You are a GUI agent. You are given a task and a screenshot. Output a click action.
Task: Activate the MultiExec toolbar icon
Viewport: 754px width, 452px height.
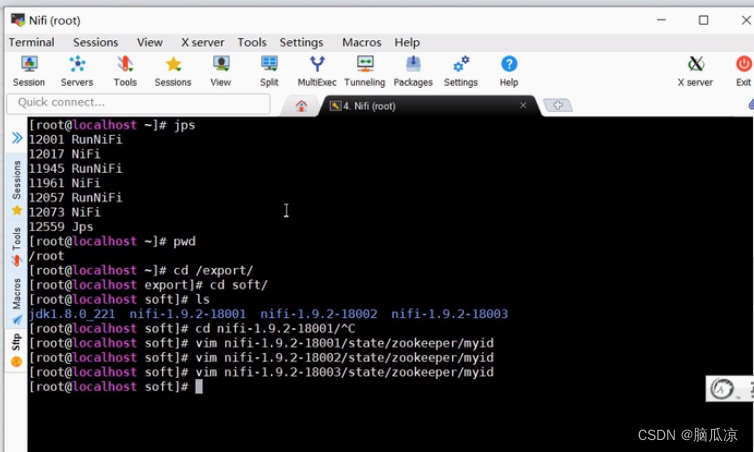(317, 71)
